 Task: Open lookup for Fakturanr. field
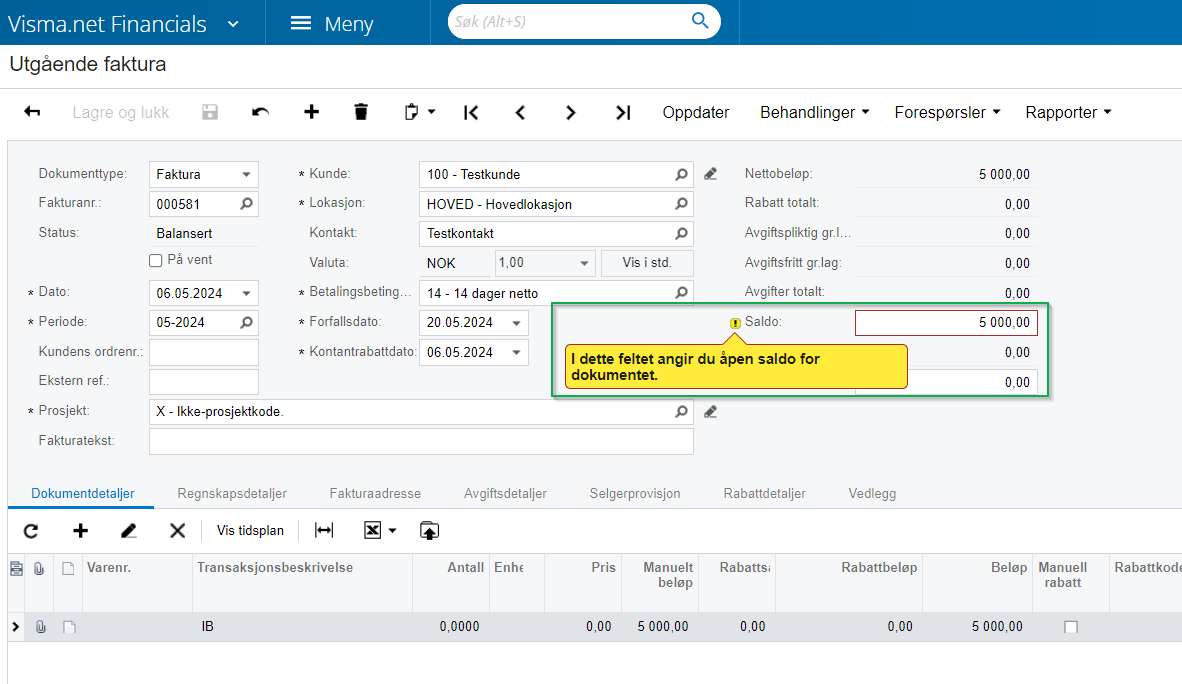coord(247,204)
